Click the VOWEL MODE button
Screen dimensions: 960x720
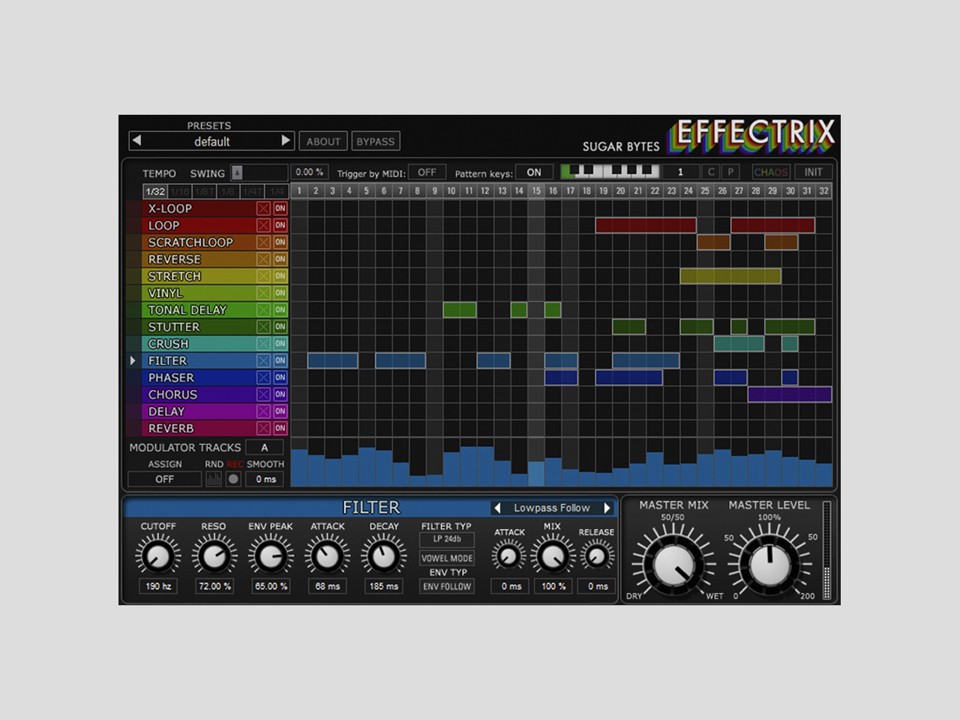pos(447,558)
